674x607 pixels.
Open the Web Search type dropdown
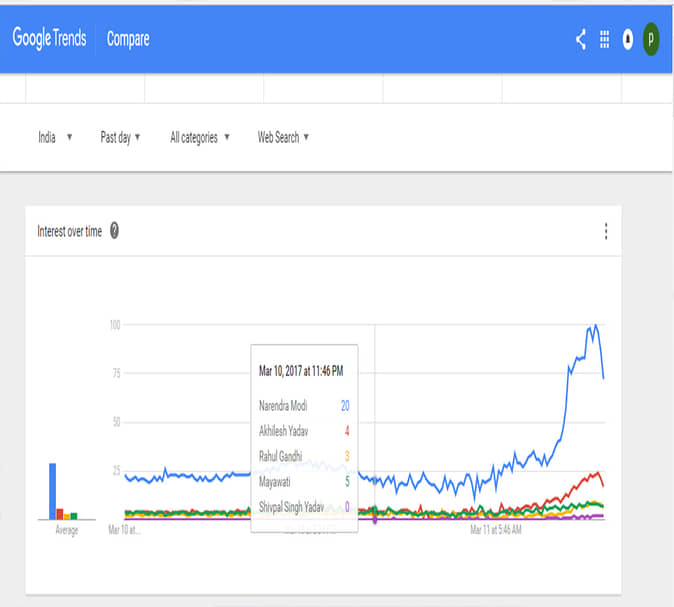coord(283,137)
